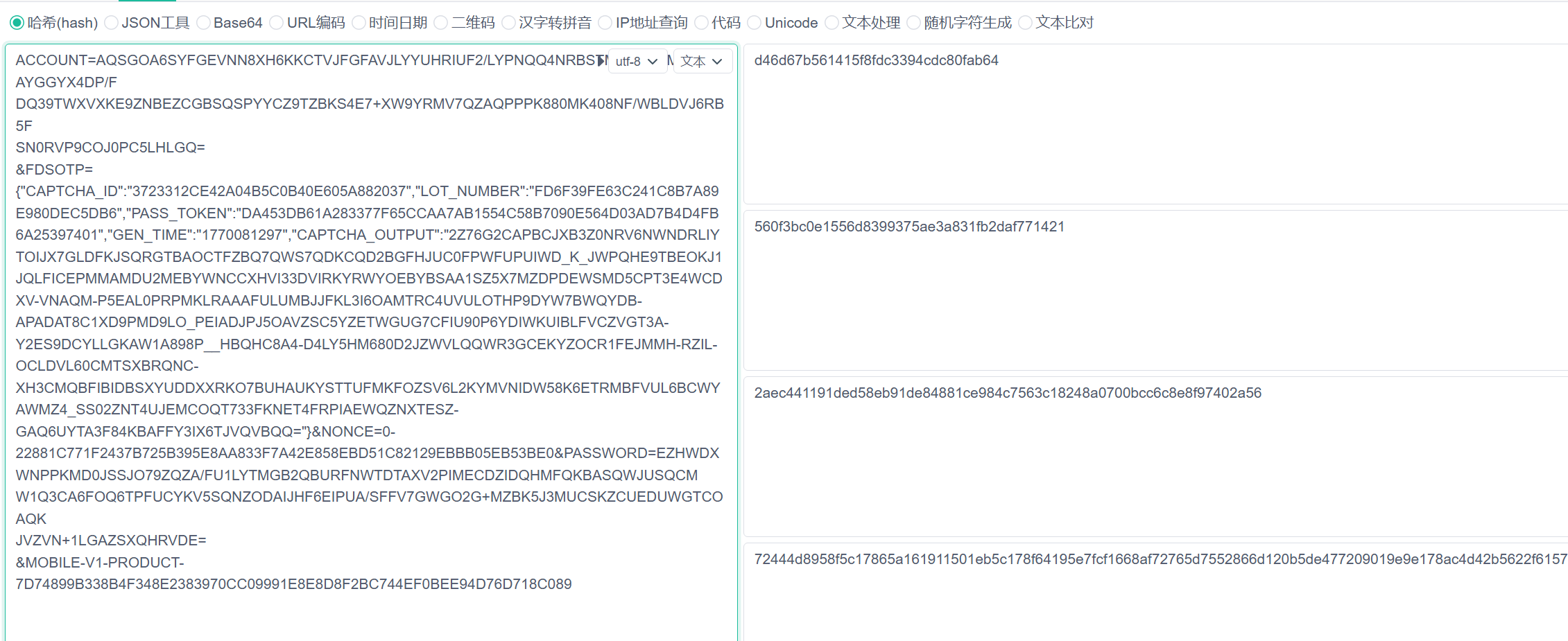Expand the 文本 input type dropdown
1568x641 pixels.
[x=702, y=62]
